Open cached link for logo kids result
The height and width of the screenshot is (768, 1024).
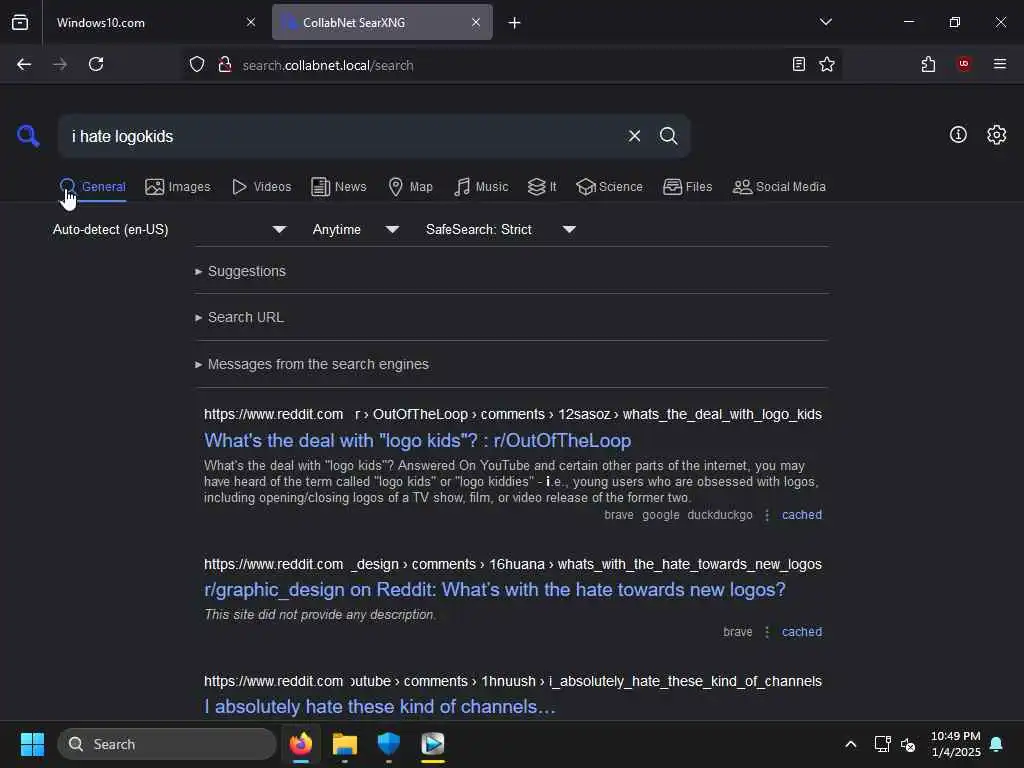tap(801, 515)
